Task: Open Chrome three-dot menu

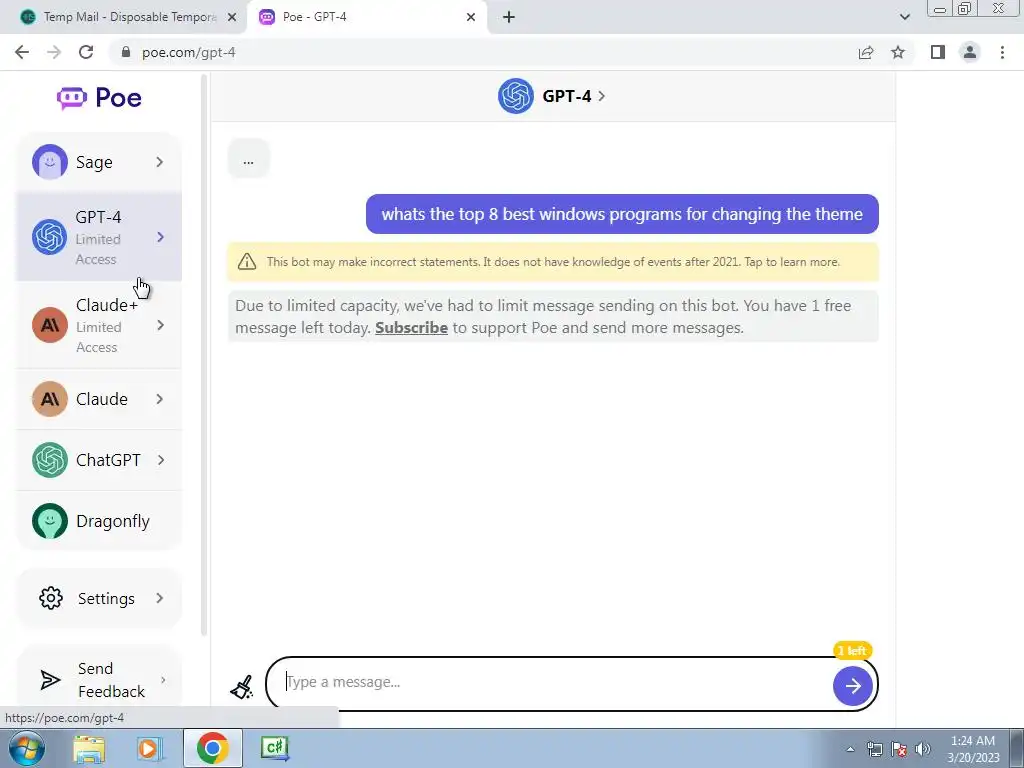Action: pos(1002,52)
